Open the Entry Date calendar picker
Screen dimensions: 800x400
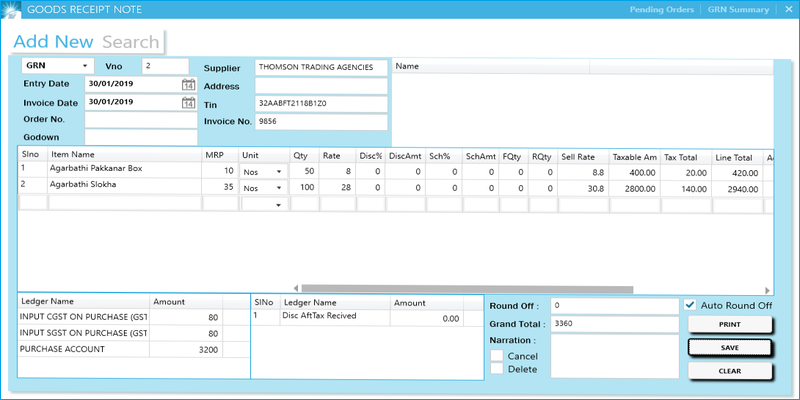pyautogui.click(x=188, y=84)
